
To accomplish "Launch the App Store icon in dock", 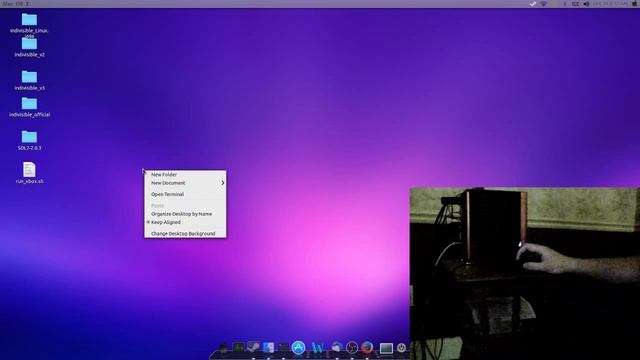I will (298, 347).
